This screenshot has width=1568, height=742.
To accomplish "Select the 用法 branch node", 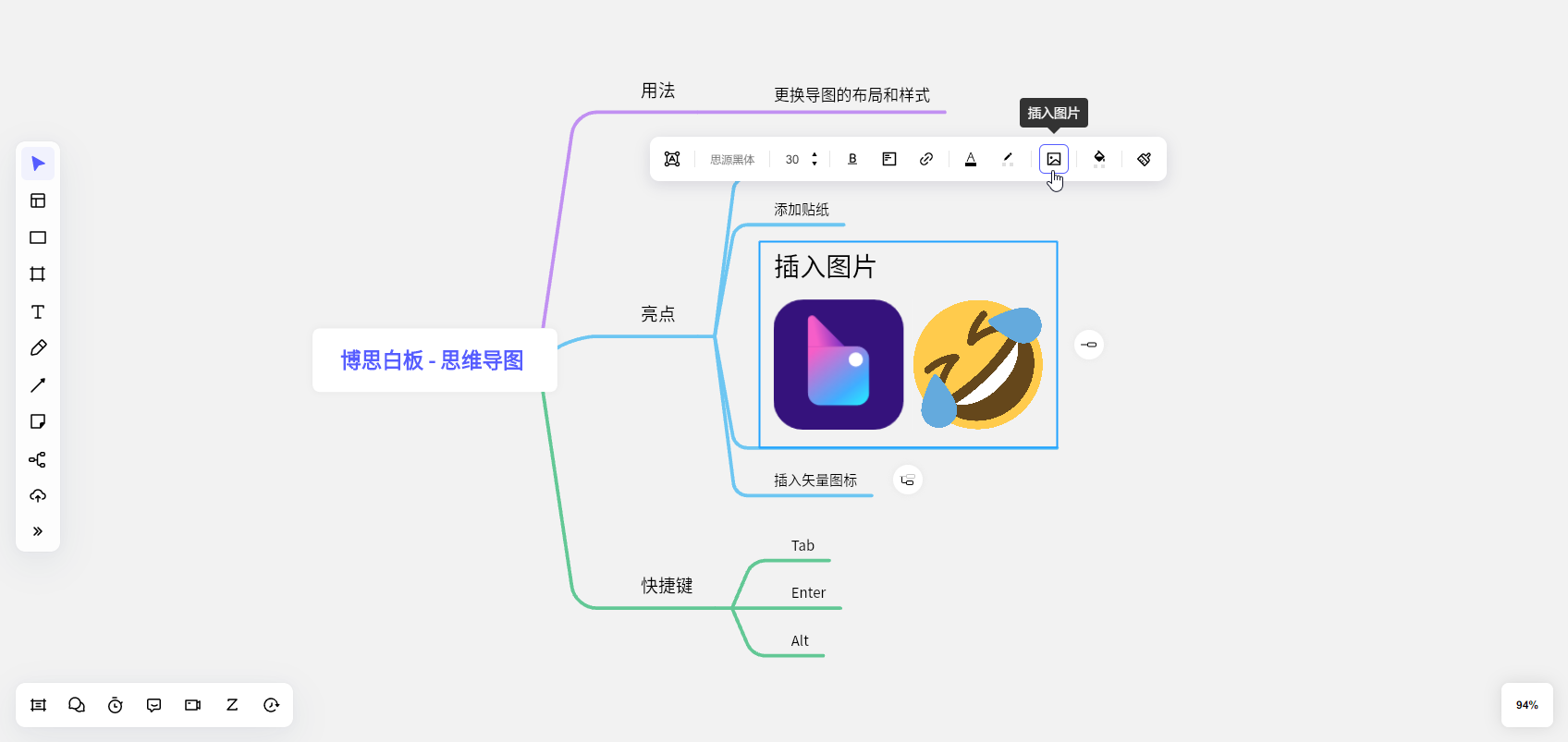I will point(658,91).
